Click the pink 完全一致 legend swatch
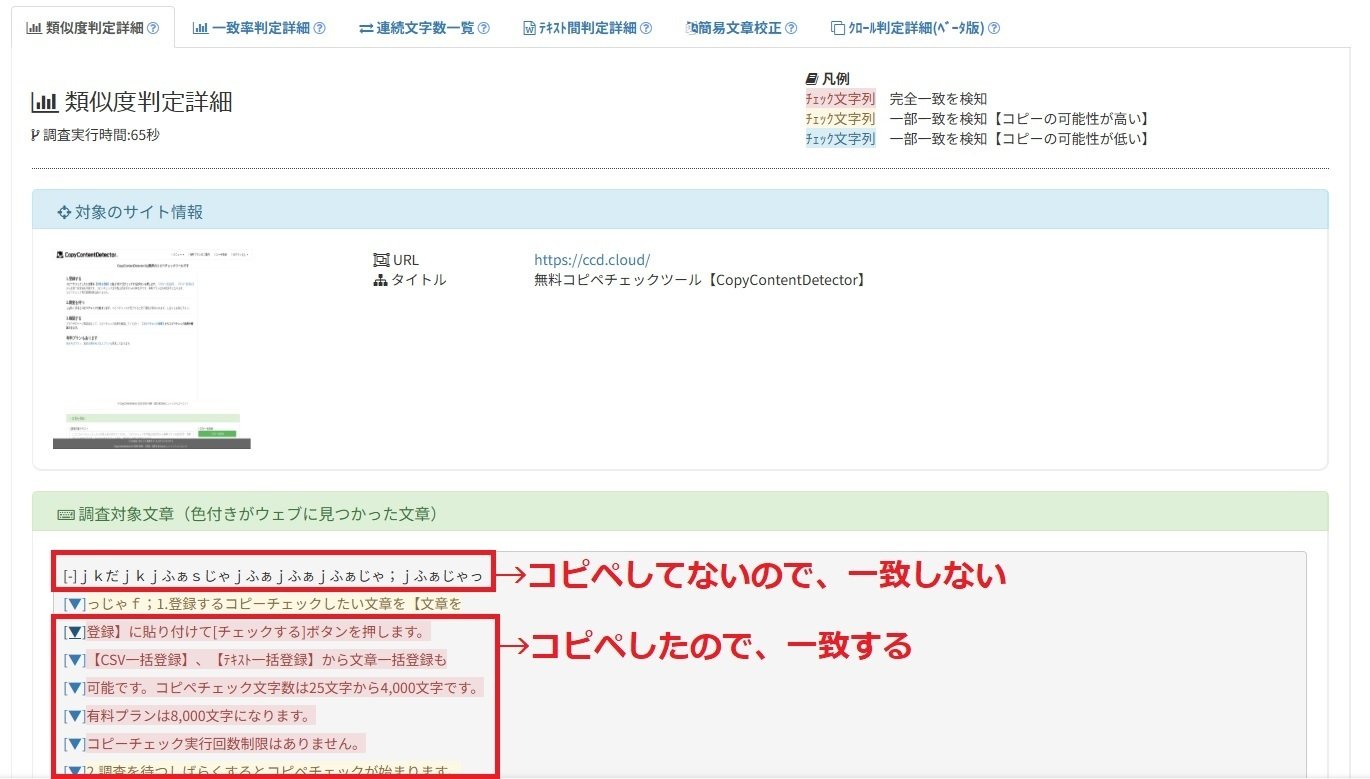Screen dimensions: 1370x779 (x=840, y=98)
